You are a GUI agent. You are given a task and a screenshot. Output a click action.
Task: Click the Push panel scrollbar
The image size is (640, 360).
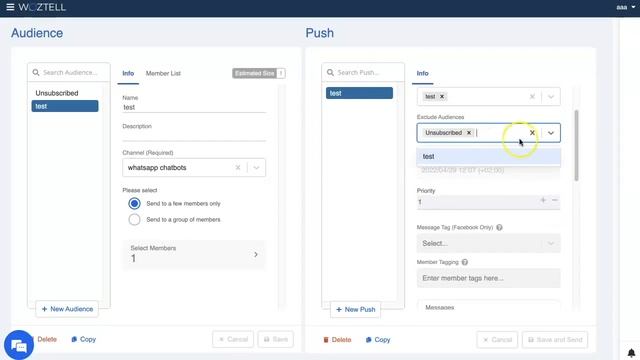coord(576,145)
